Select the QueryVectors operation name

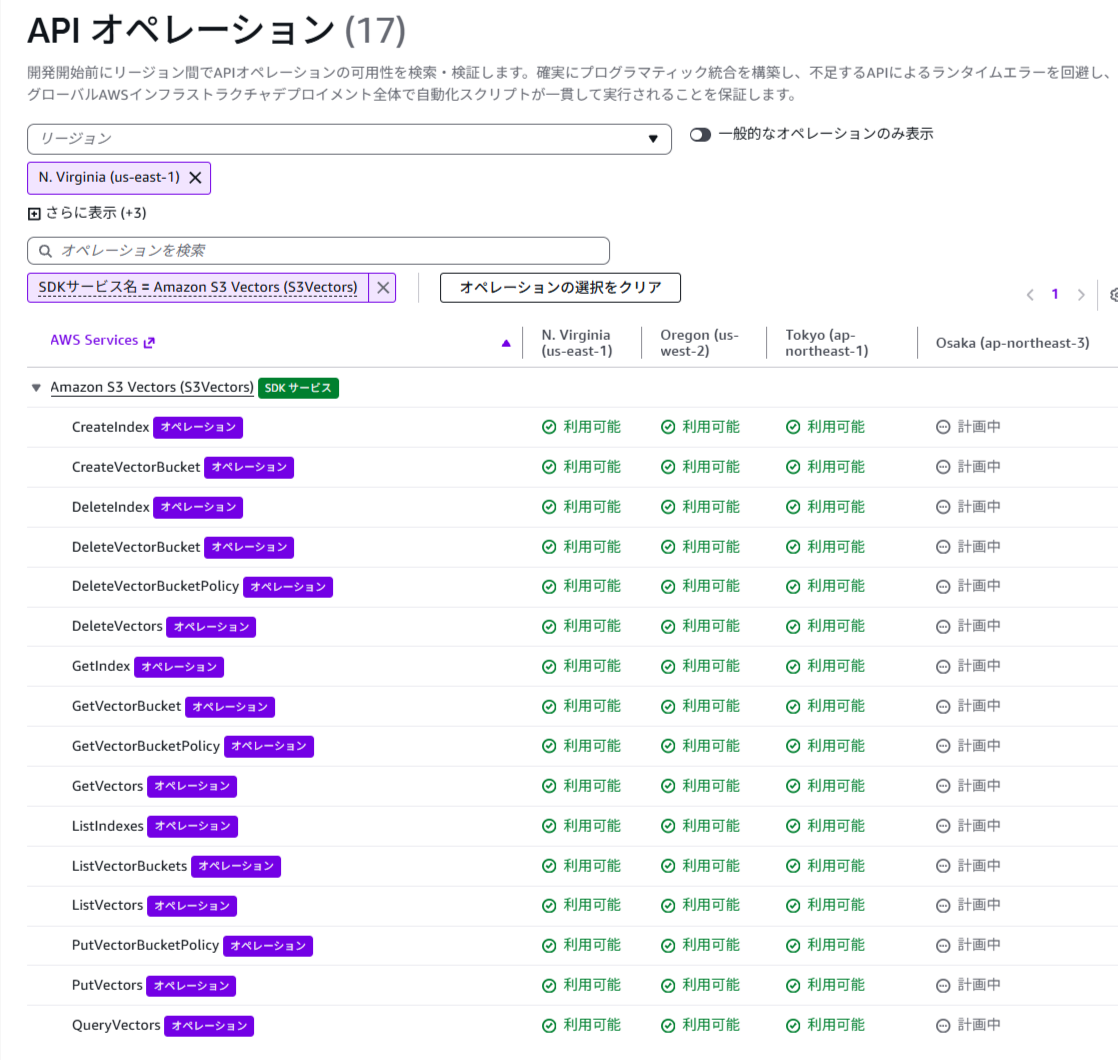coord(116,1025)
